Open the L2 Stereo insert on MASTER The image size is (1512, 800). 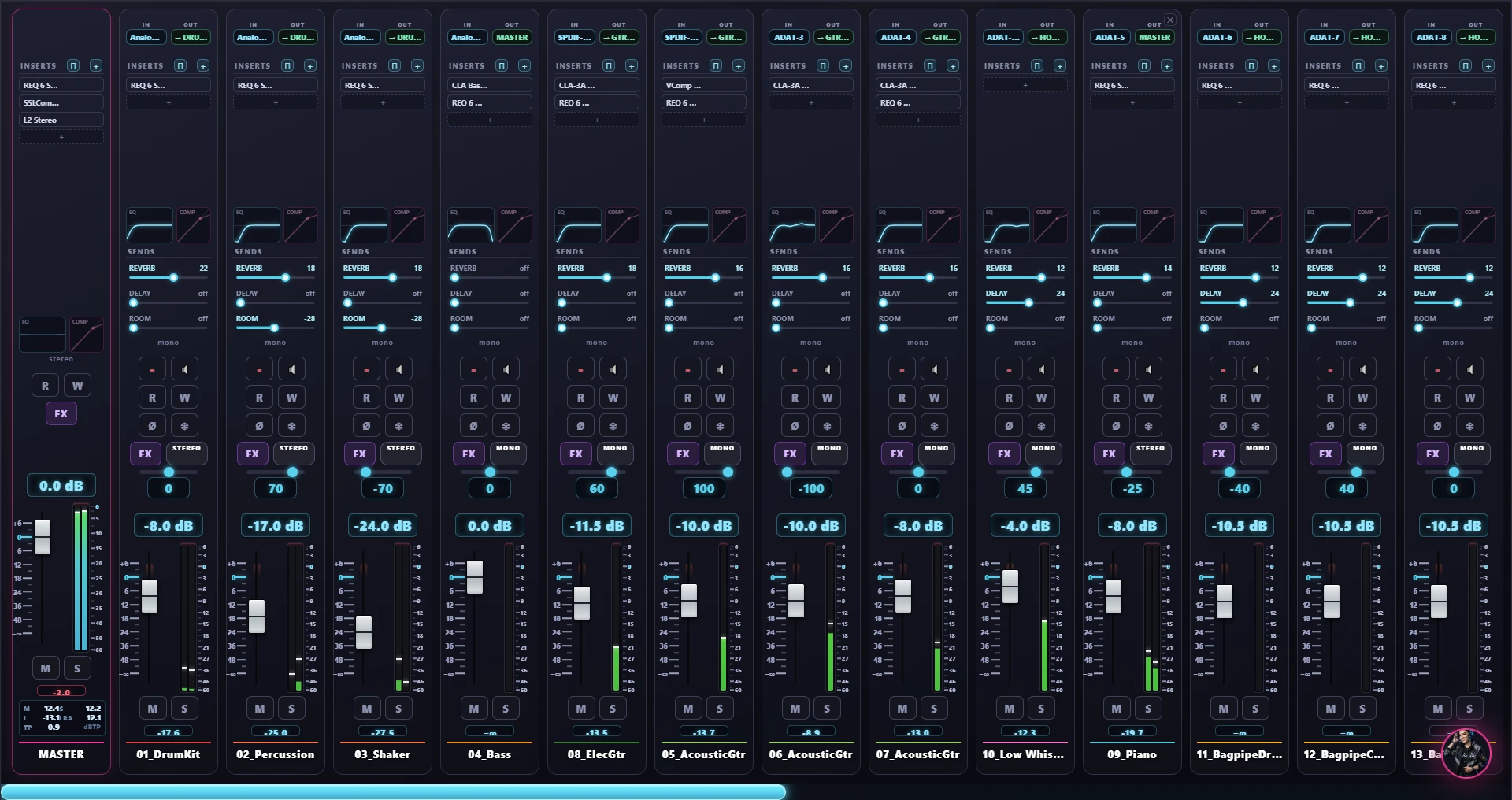[x=61, y=120]
